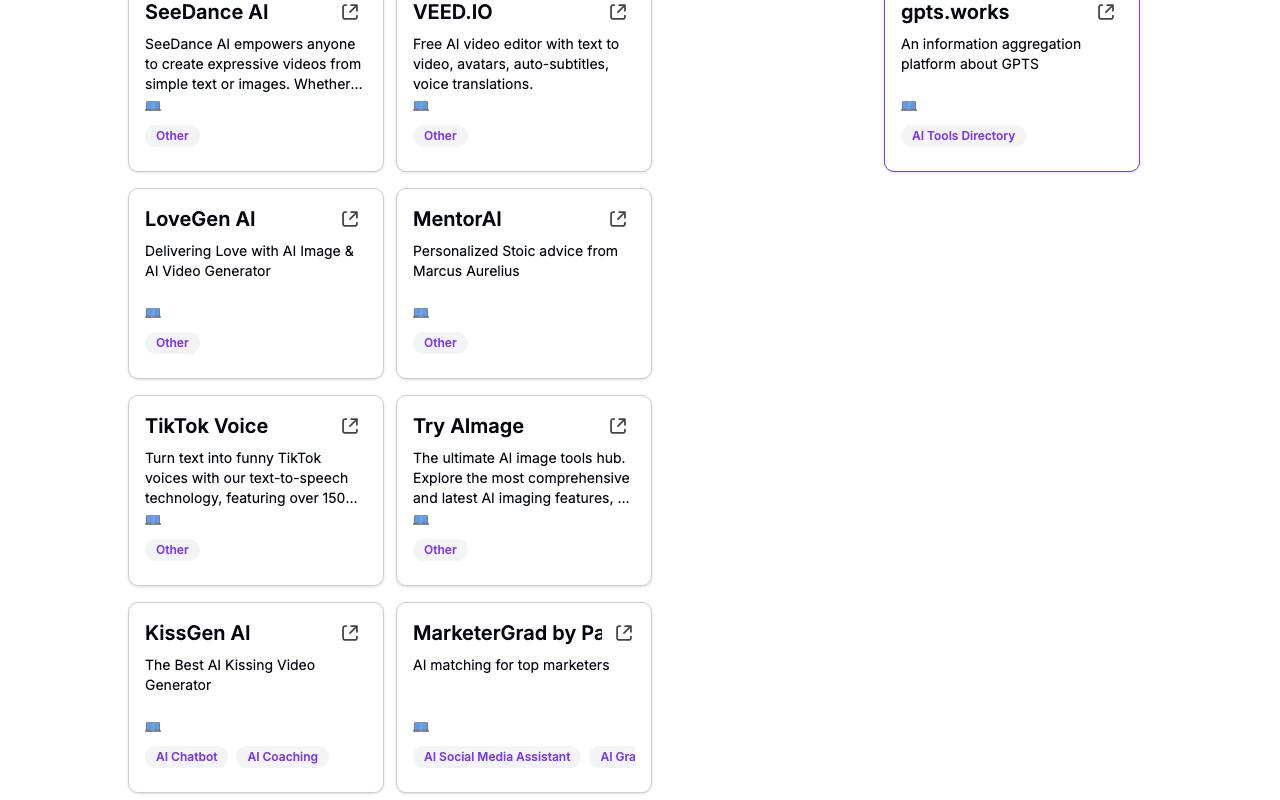Select the Other tag on SeeDance AI
This screenshot has height=800, width=1280.
pyautogui.click(x=172, y=136)
